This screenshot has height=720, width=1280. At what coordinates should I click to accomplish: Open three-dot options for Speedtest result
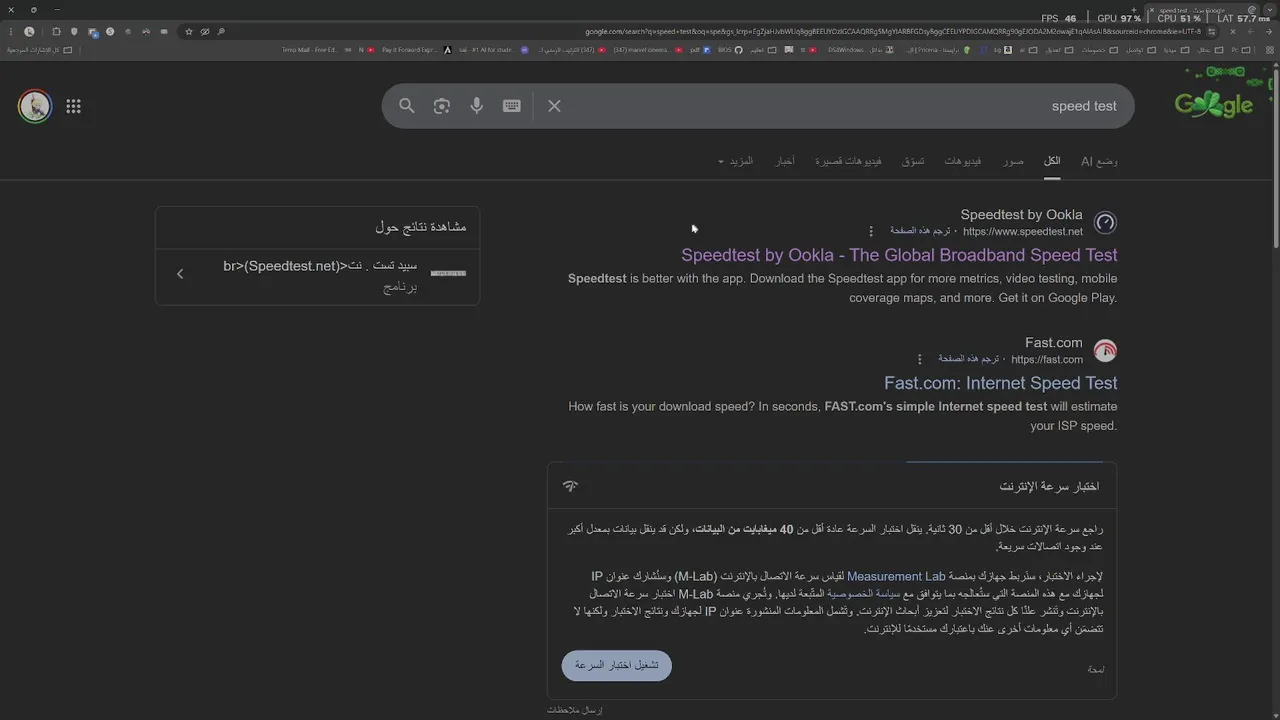click(871, 231)
